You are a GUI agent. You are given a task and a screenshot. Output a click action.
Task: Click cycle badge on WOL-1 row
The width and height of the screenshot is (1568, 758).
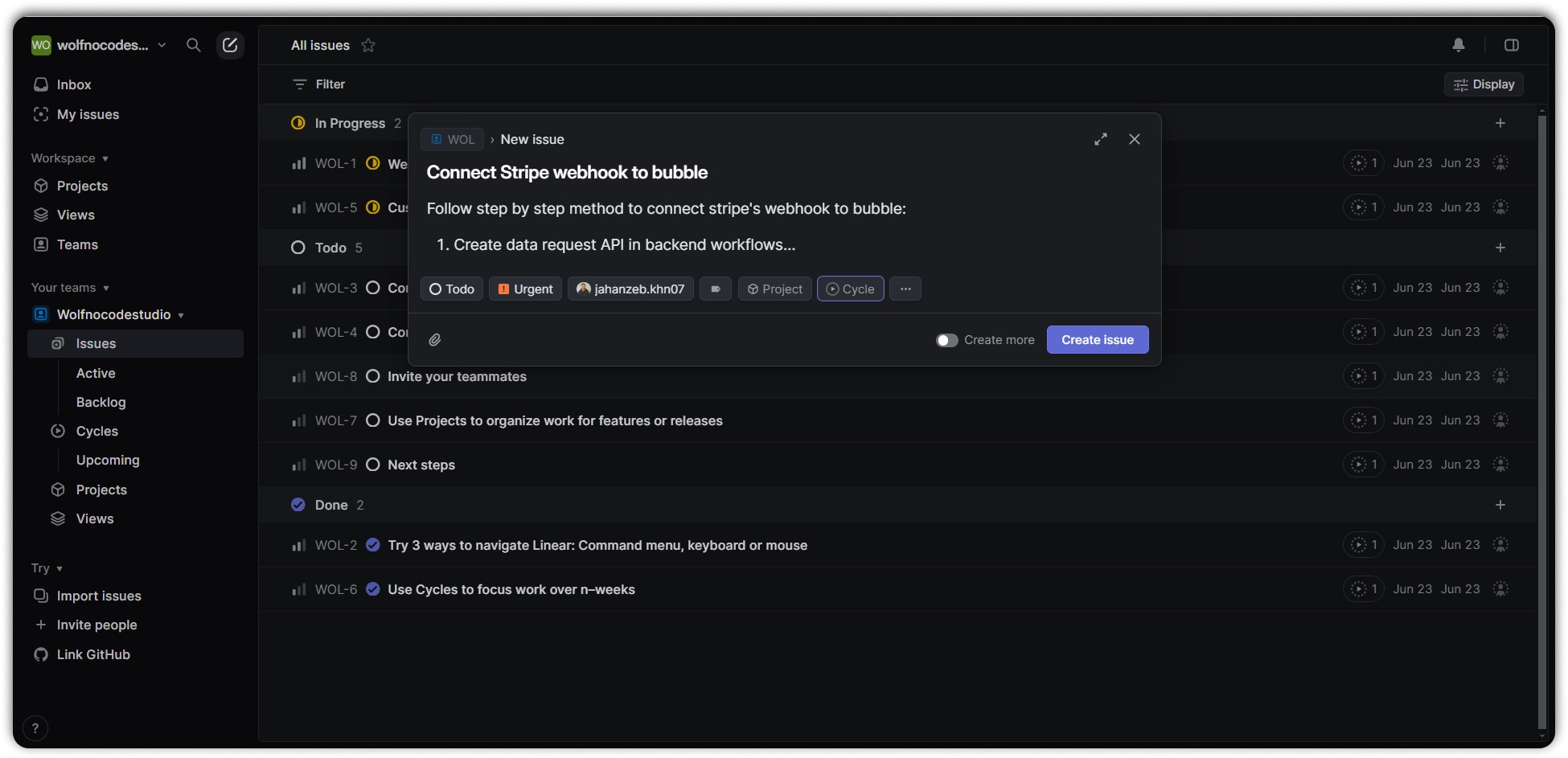pyautogui.click(x=1364, y=163)
